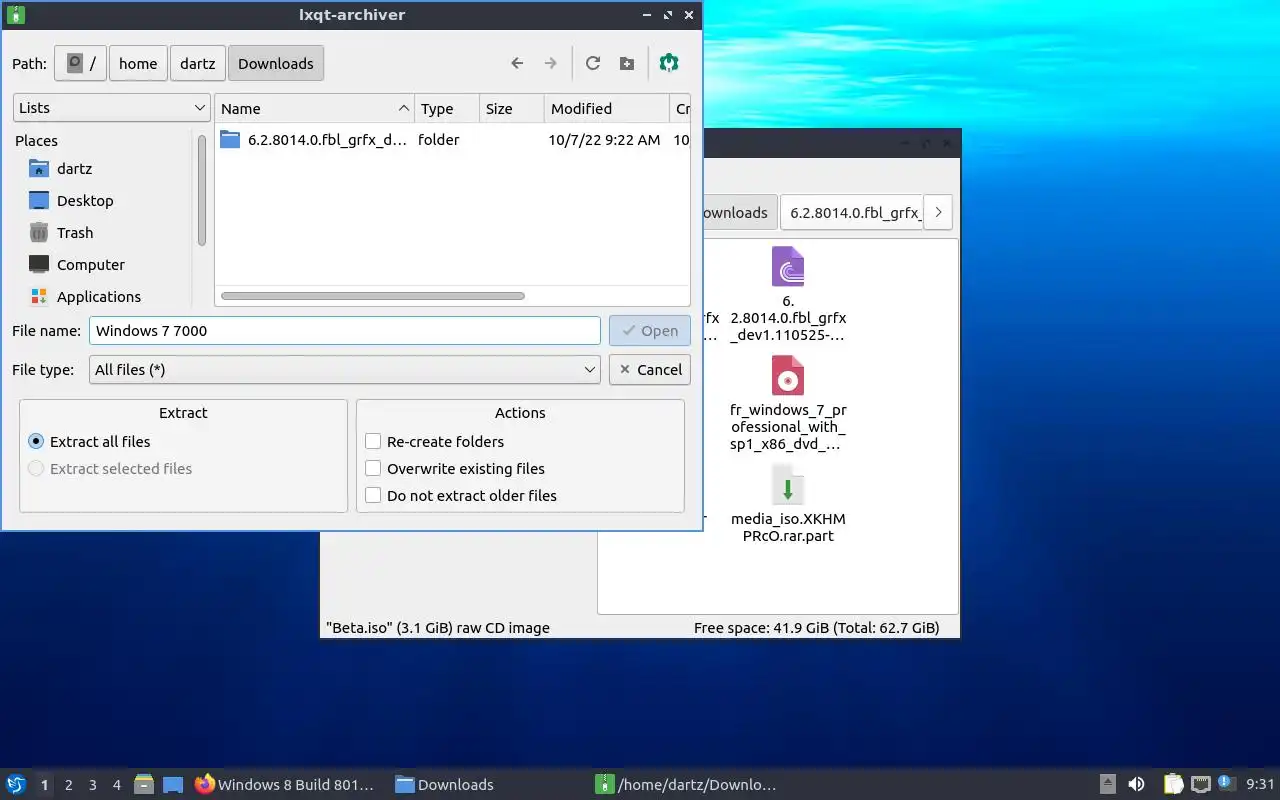Screen dimensions: 1280x800
Task: Sort file list by Size column
Action: pos(511,109)
